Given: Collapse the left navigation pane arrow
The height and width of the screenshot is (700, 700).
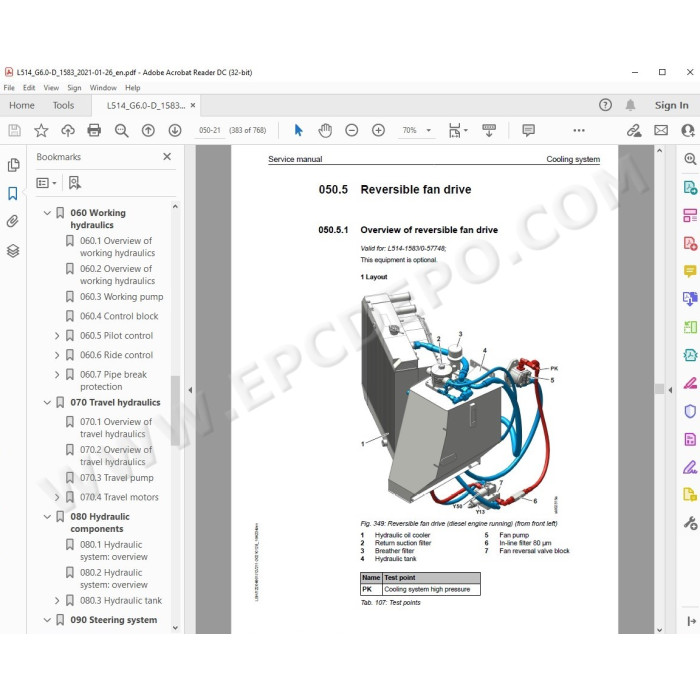Looking at the screenshot, I should 190,390.
